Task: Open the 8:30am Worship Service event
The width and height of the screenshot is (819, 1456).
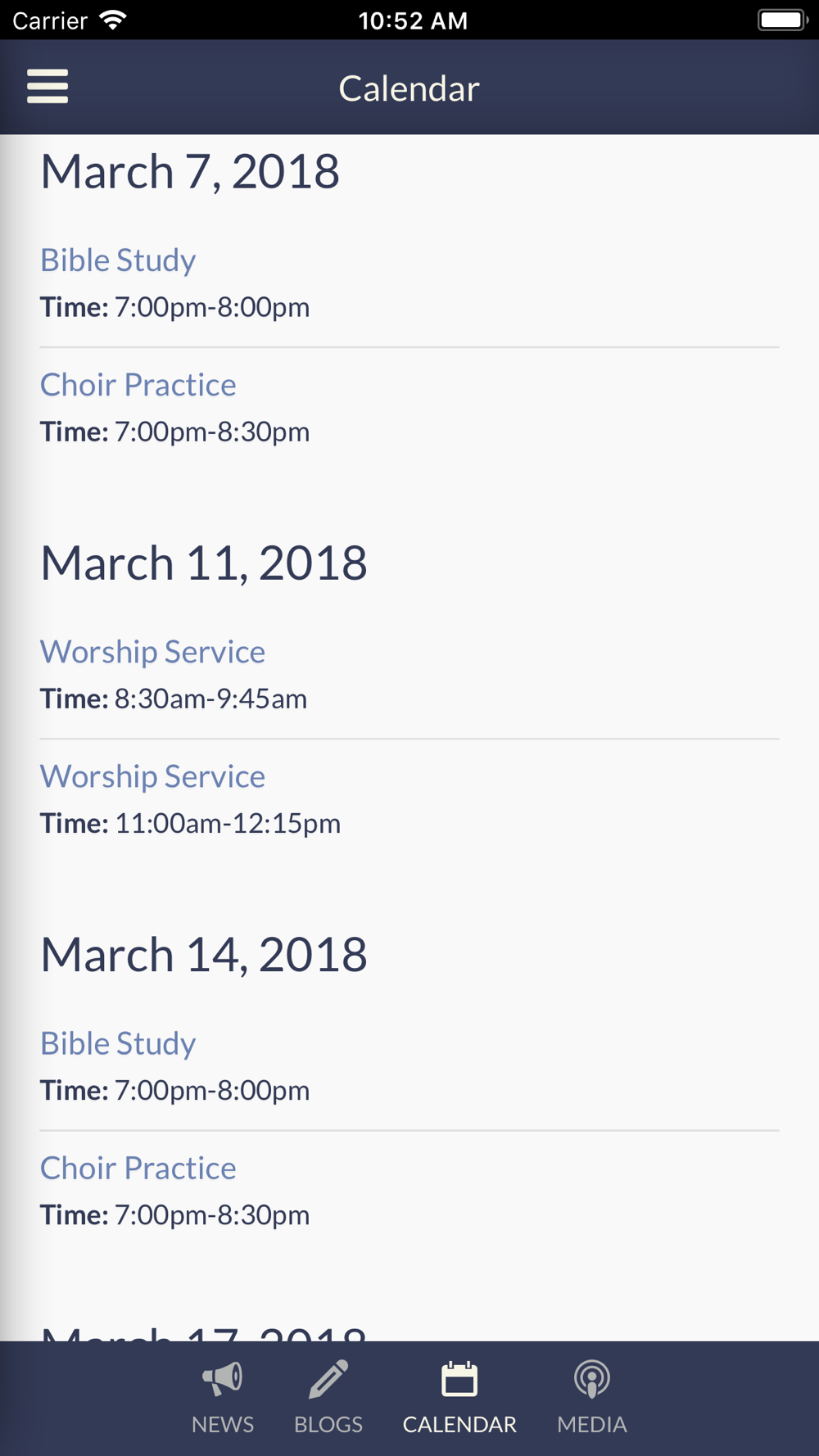Action: point(152,652)
